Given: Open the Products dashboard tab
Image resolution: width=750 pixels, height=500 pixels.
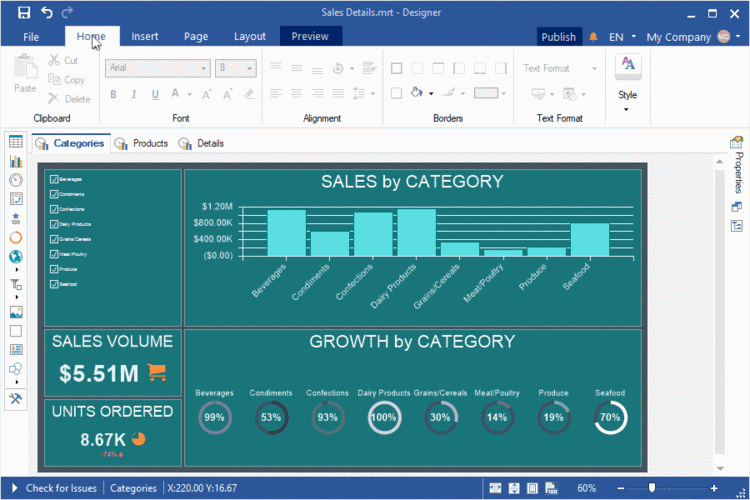Looking at the screenshot, I should coord(142,144).
